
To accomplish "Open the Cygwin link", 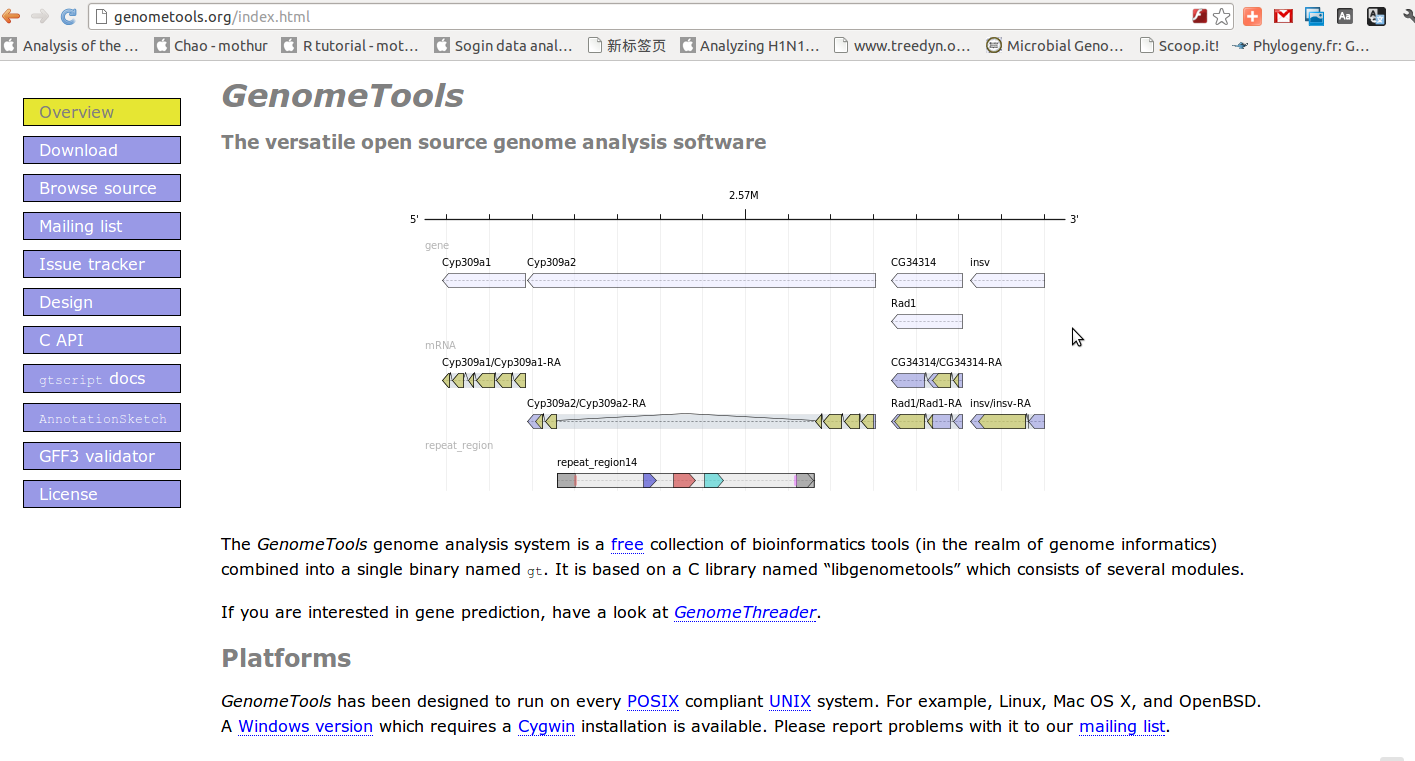I will point(546,726).
